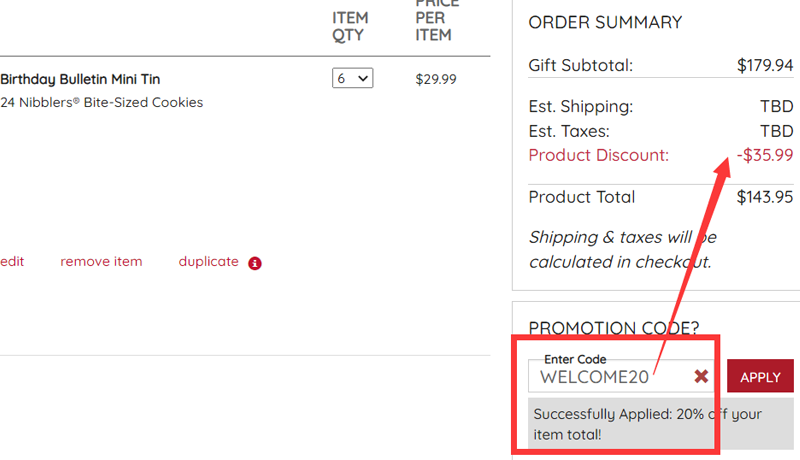Click the Product Total amount $143.95
The width and height of the screenshot is (800, 460).
click(764, 197)
